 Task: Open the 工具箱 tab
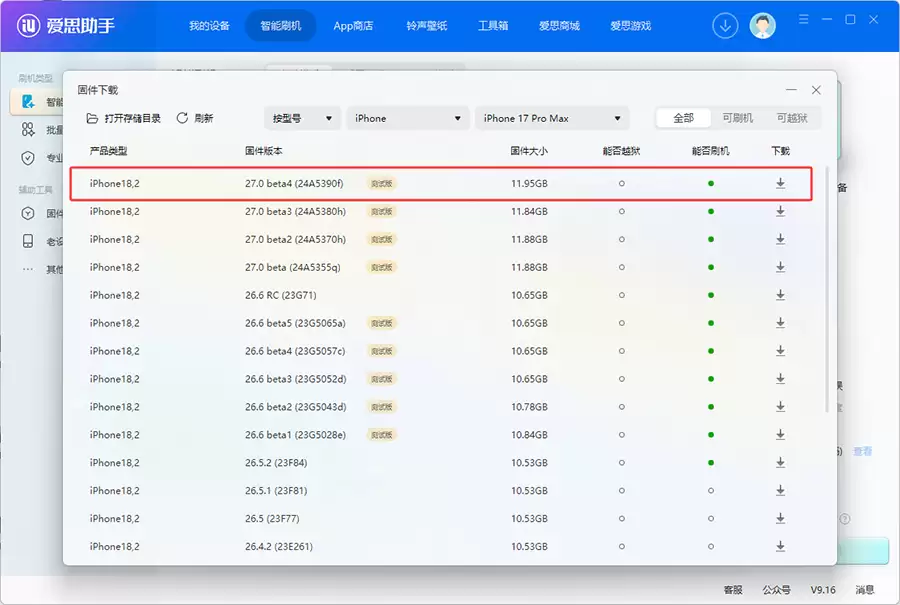[x=493, y=26]
